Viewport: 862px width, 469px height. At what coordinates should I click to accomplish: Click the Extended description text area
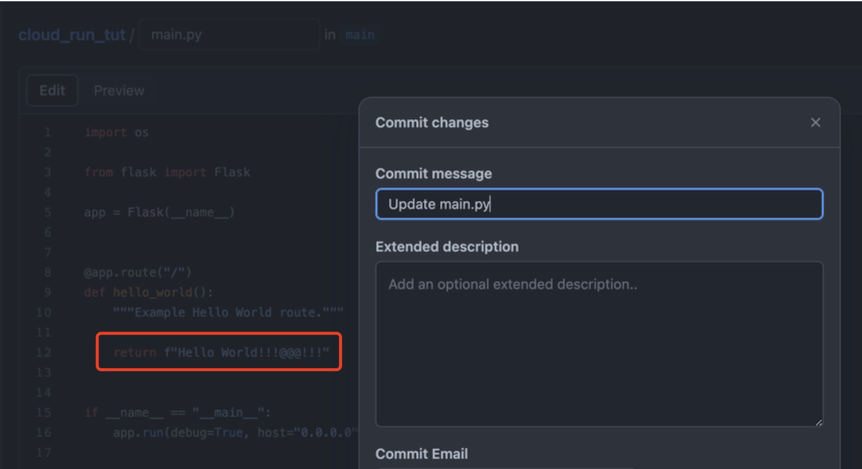599,344
